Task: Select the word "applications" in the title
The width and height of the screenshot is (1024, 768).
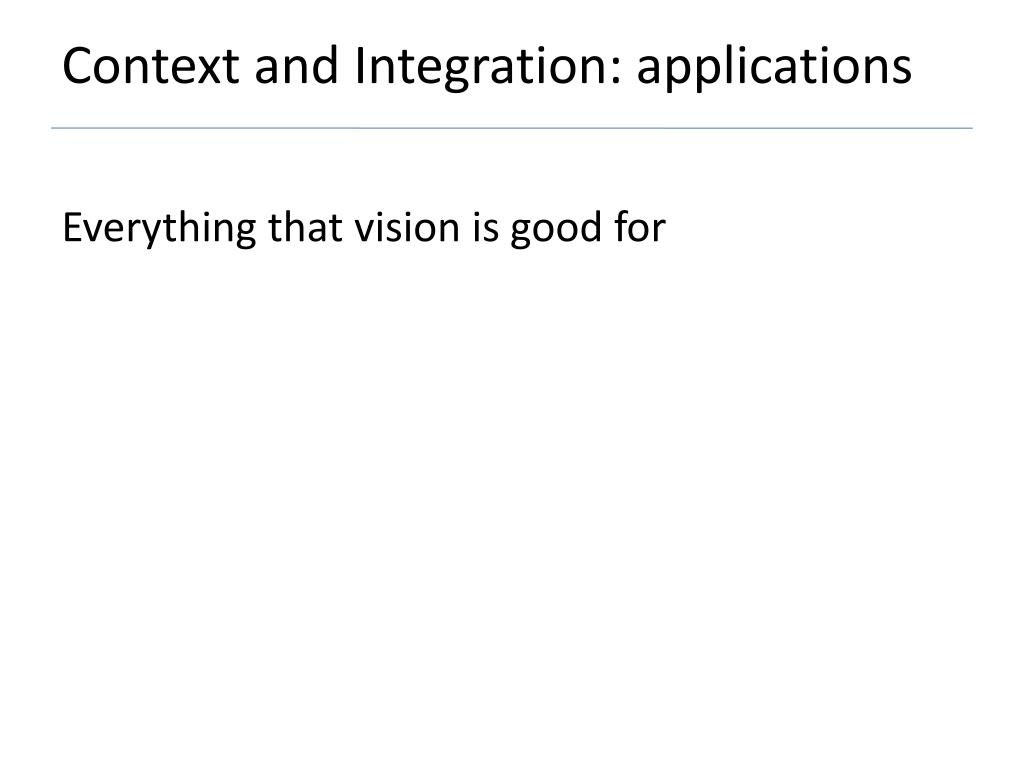Action: coord(774,68)
